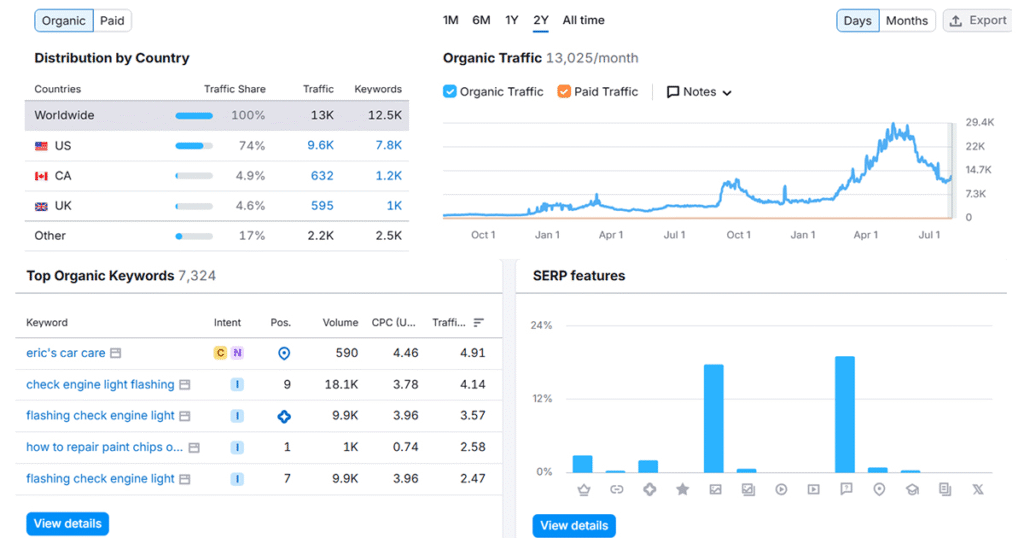
Task: Select the 6M time range tab
Action: 481,20
